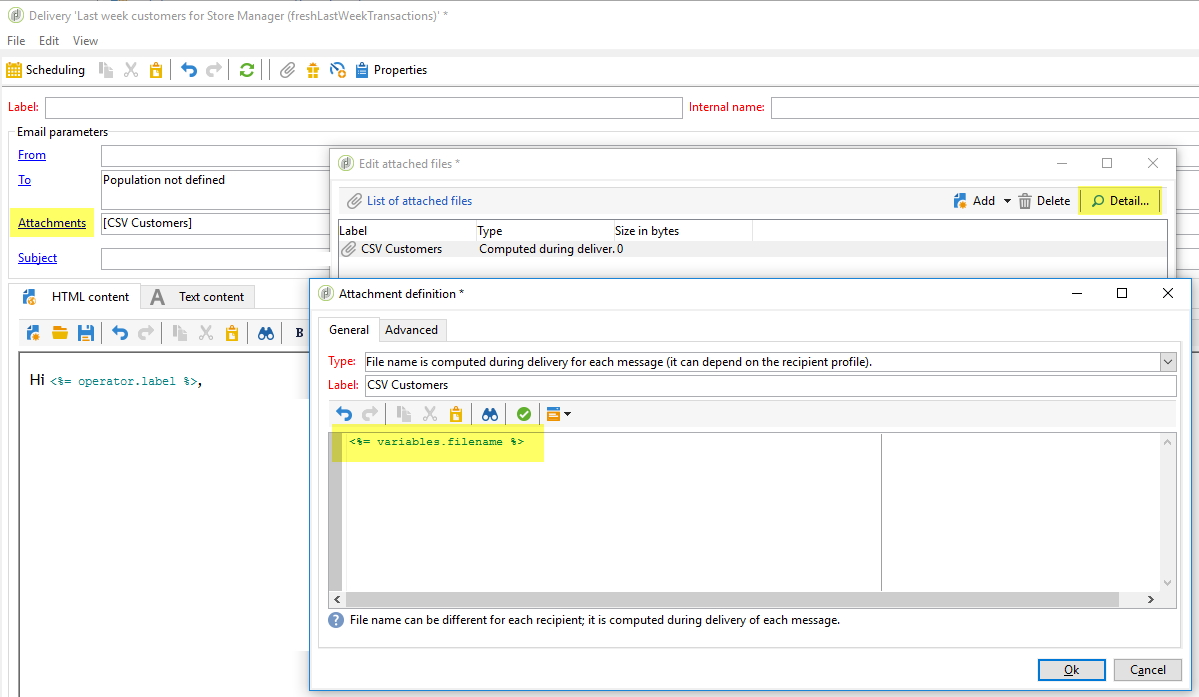The width and height of the screenshot is (1199, 697).
Task: Expand the Type dropdown in Attachment definition
Action: [x=1167, y=362]
